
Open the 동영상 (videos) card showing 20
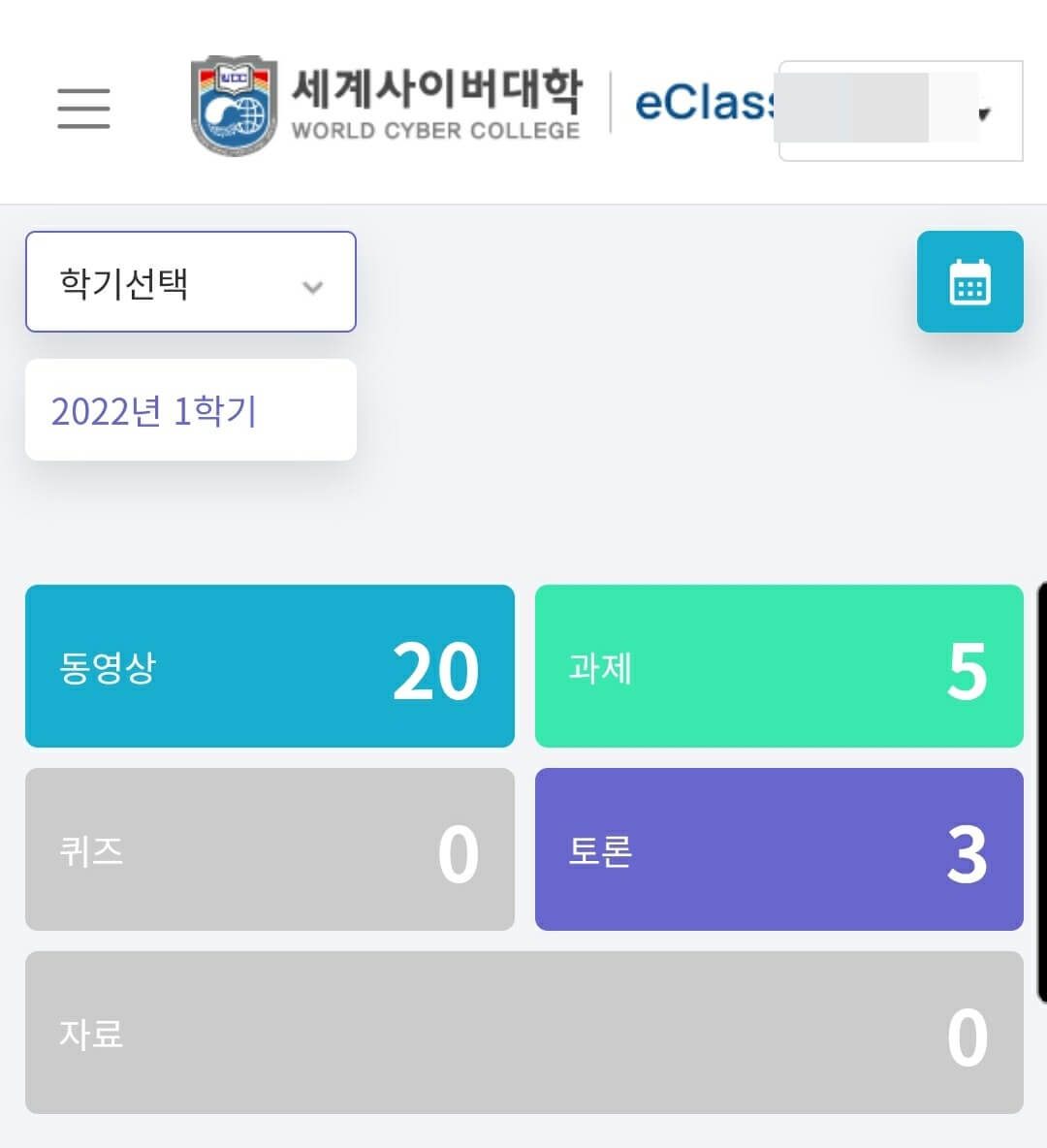click(270, 666)
